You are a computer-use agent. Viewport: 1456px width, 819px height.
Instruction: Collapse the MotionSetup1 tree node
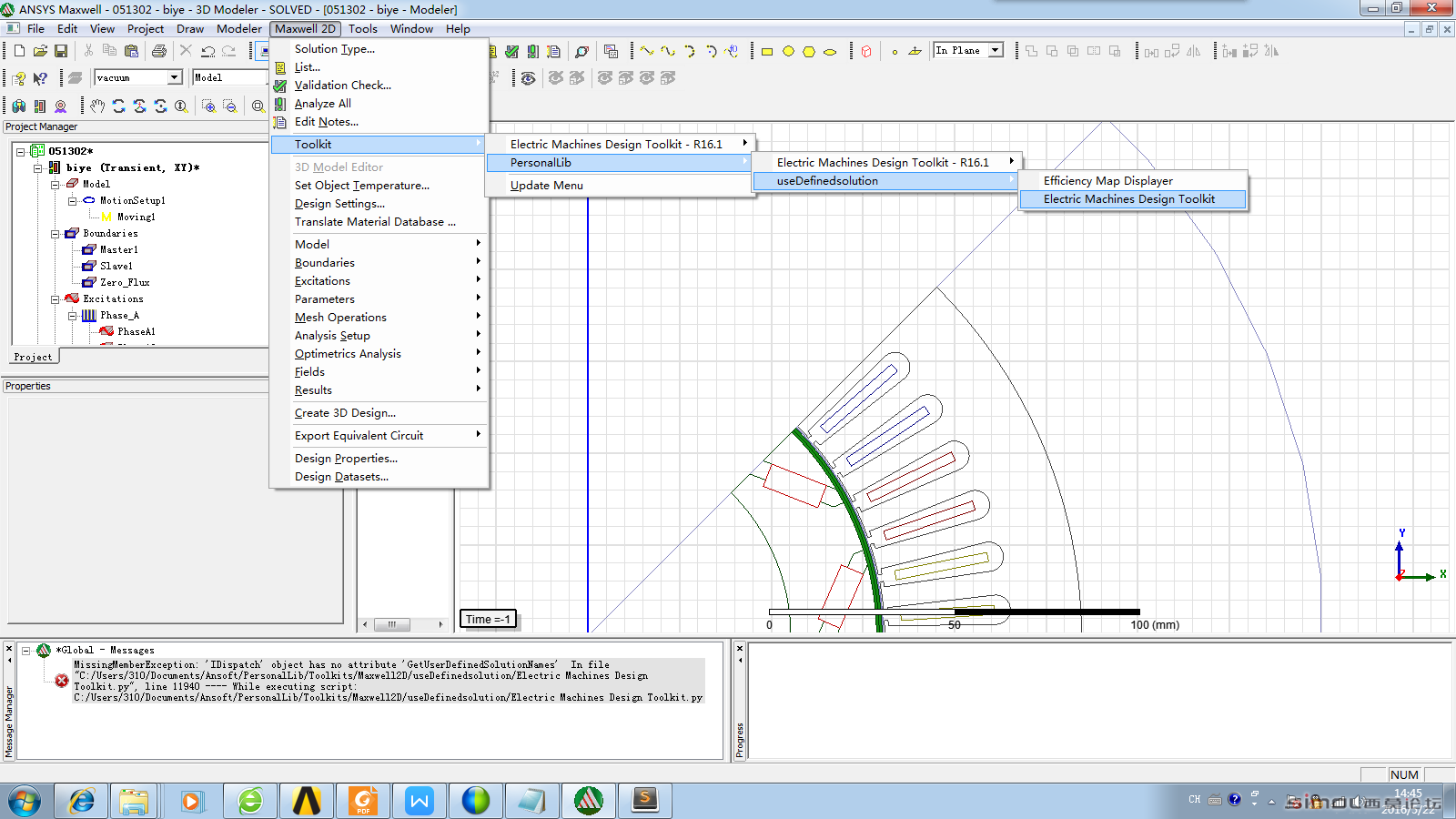point(72,200)
